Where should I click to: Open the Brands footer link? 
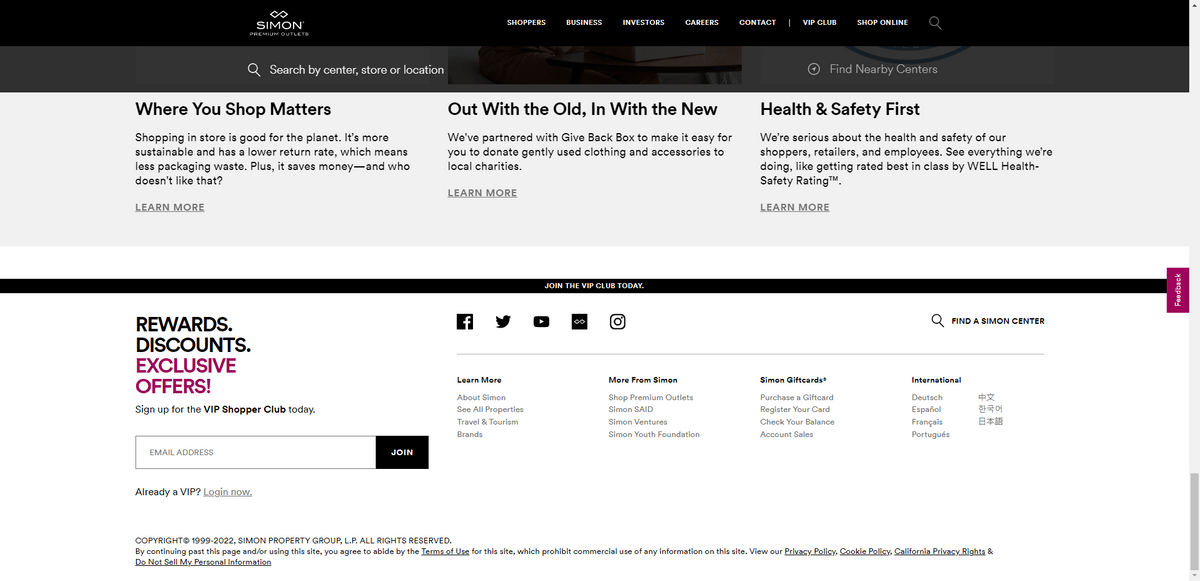tap(470, 434)
